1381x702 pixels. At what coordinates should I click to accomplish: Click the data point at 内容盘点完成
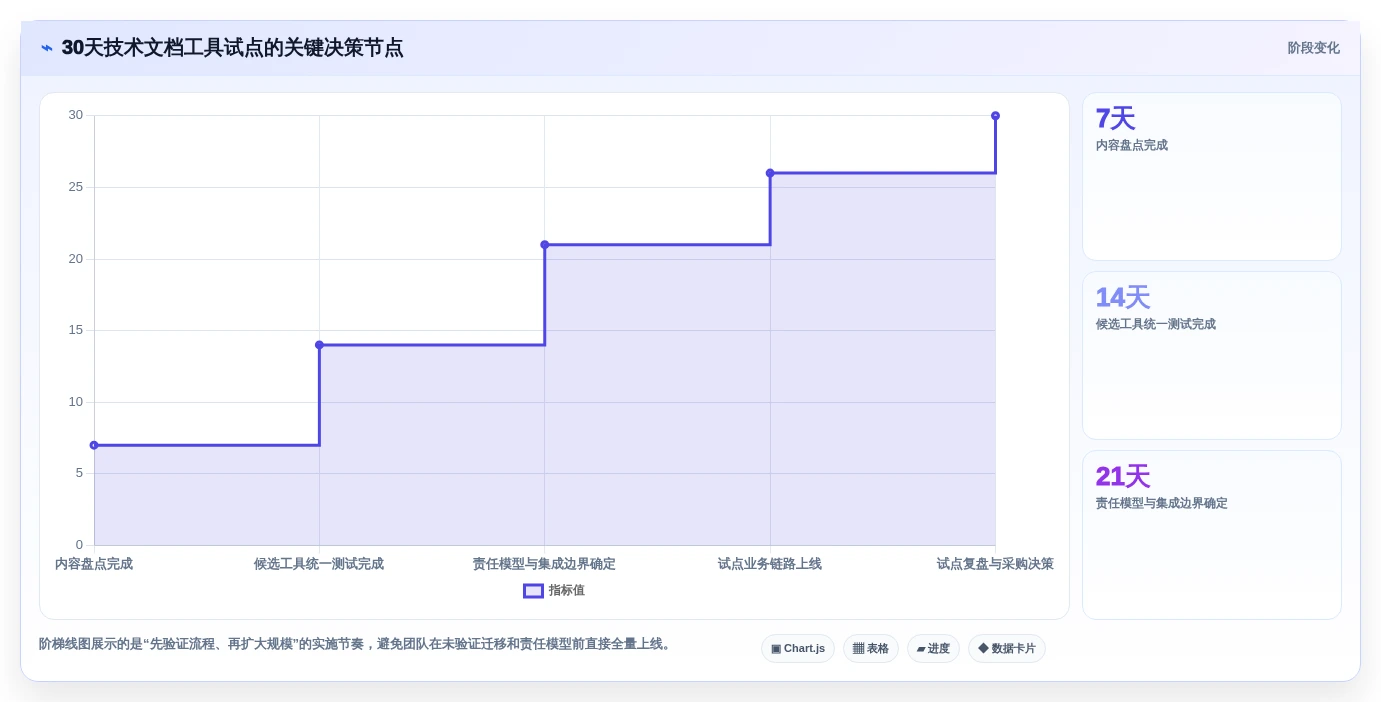click(x=94, y=445)
